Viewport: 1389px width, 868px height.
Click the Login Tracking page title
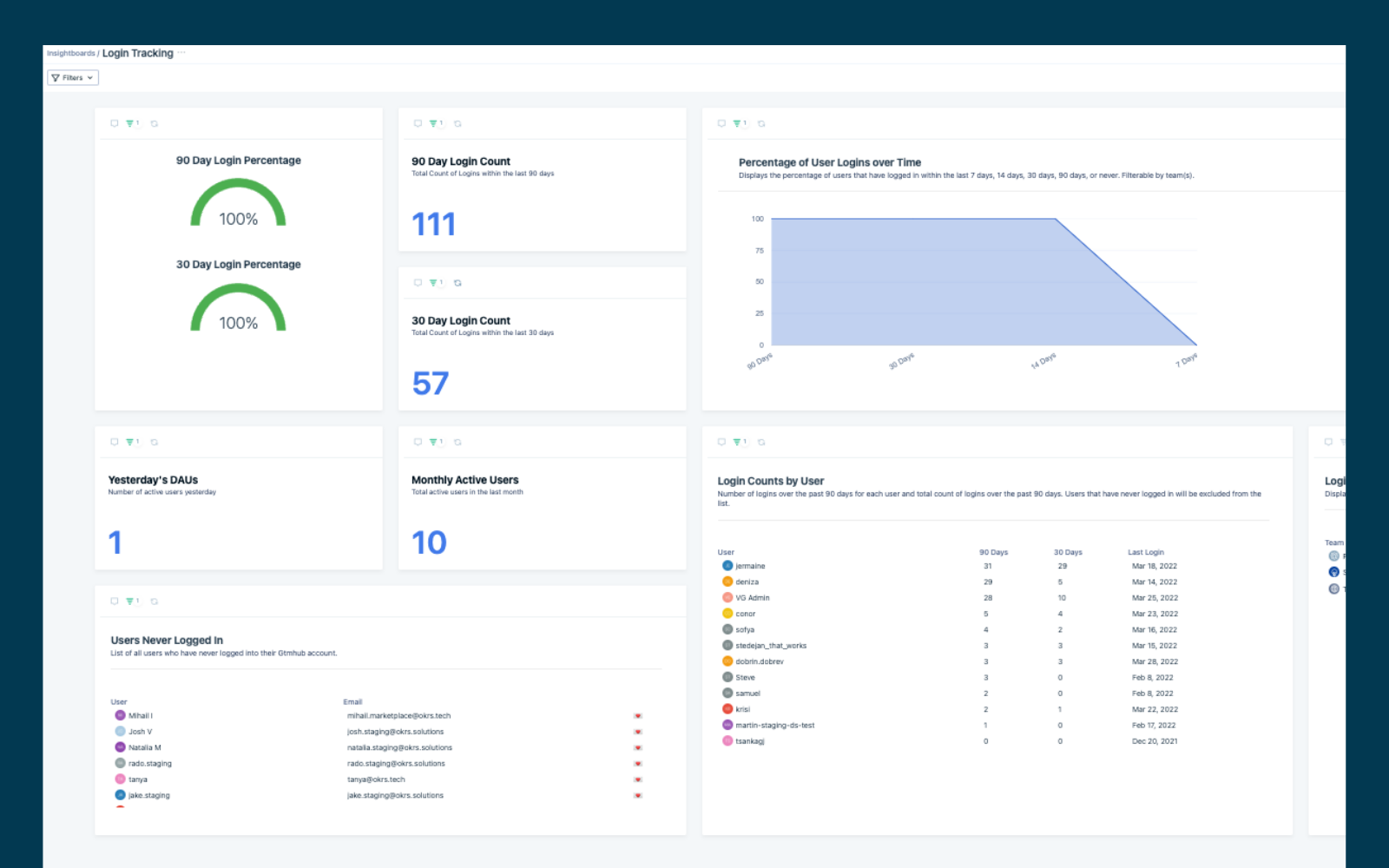[138, 53]
